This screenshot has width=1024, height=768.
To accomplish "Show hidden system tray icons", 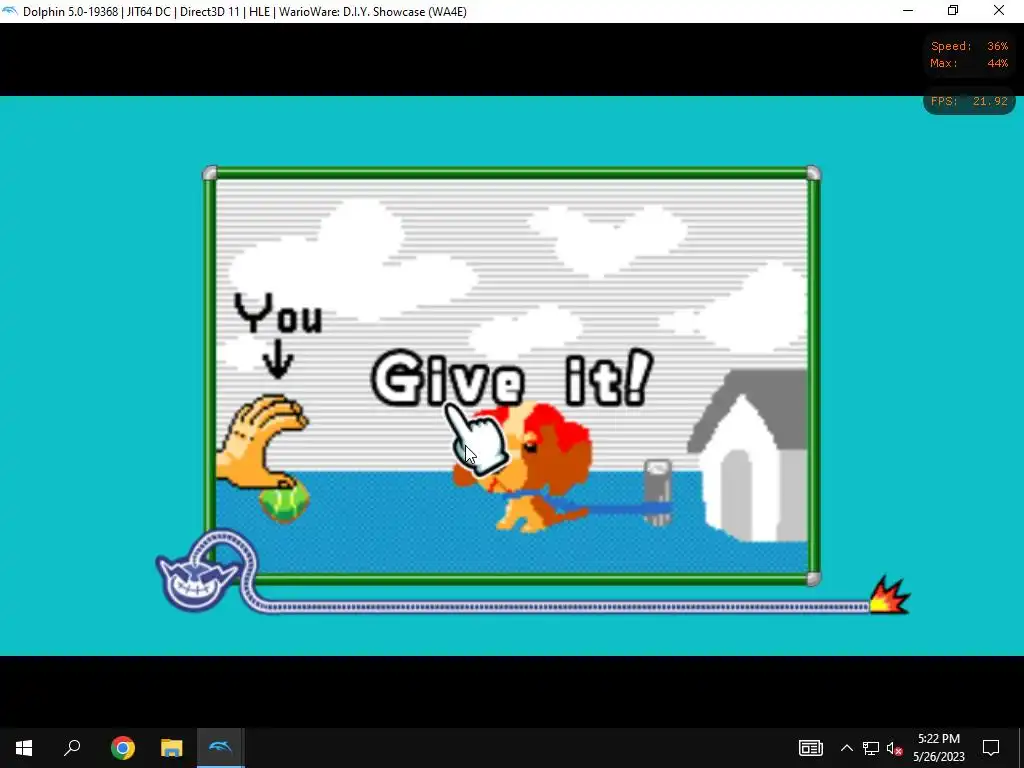I will (846, 748).
